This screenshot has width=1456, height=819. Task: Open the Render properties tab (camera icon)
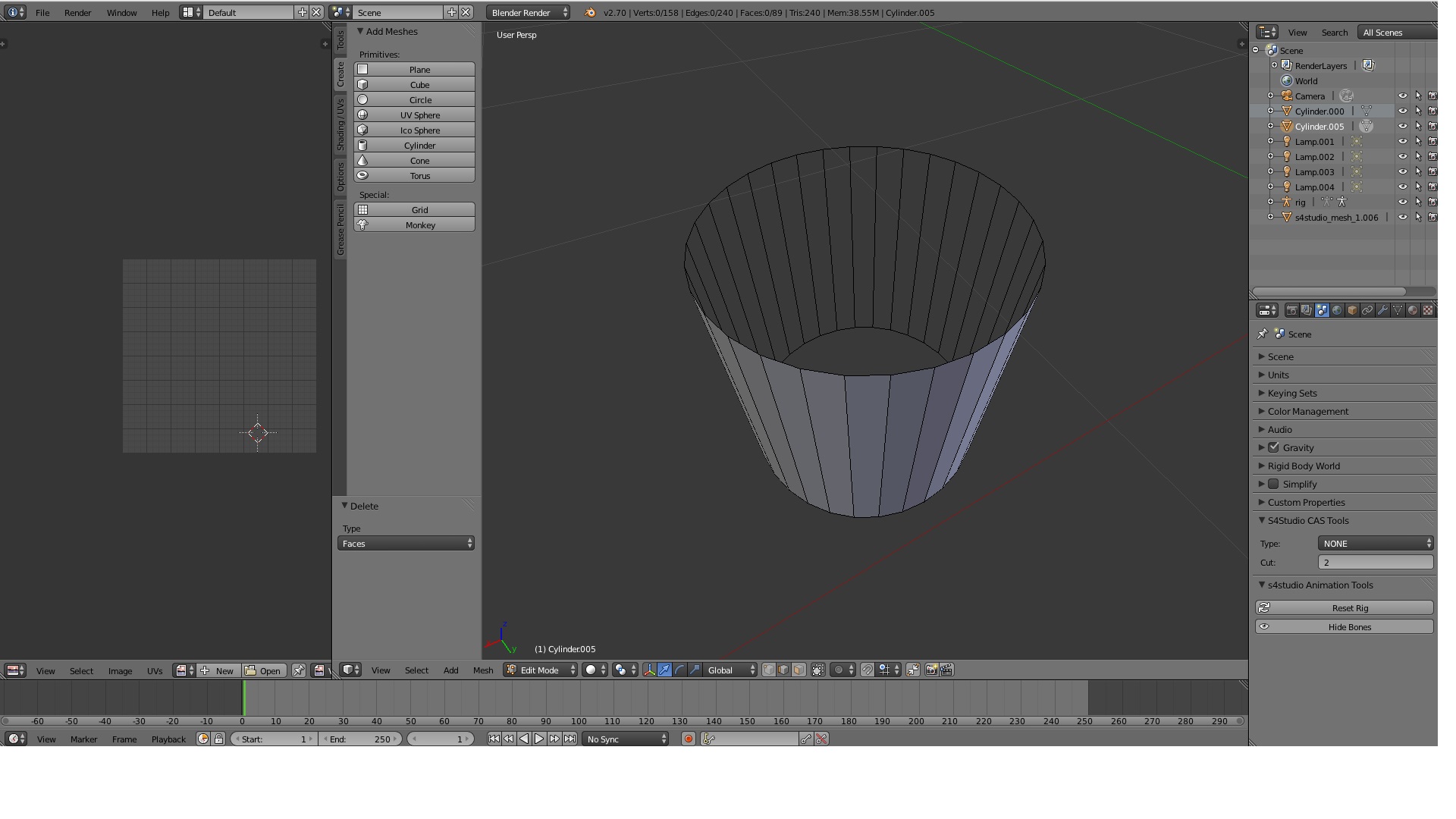coord(1291,310)
